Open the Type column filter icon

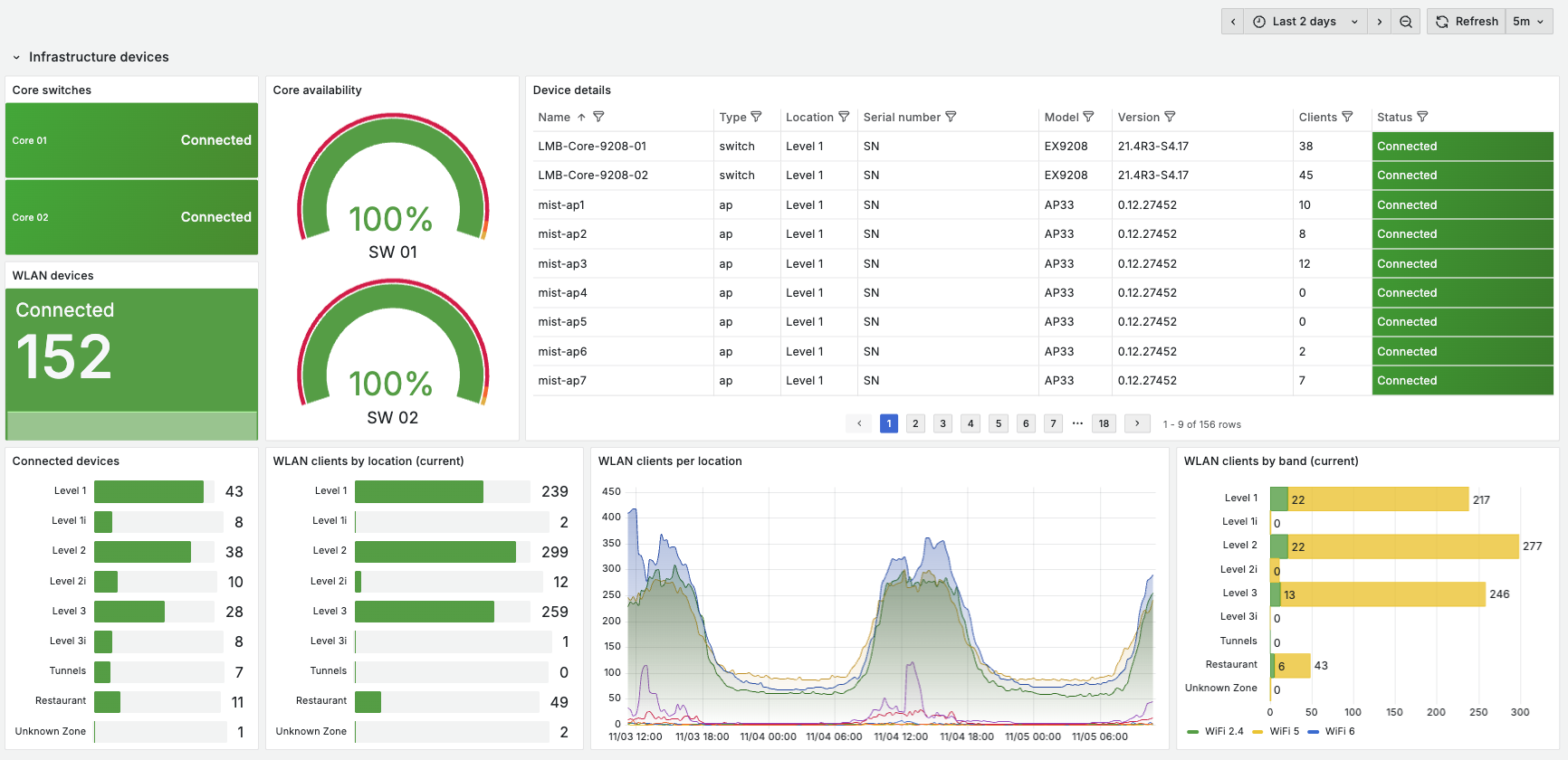[756, 117]
